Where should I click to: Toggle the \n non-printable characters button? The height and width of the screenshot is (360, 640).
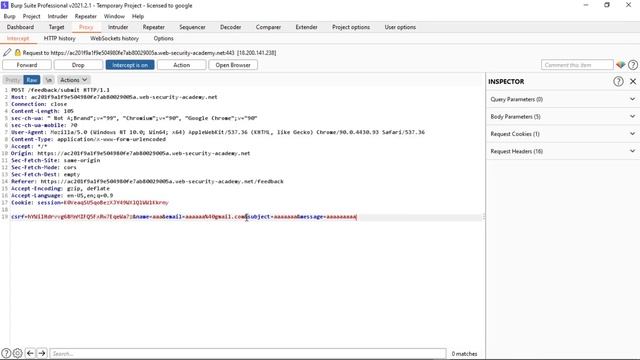tap(49, 80)
